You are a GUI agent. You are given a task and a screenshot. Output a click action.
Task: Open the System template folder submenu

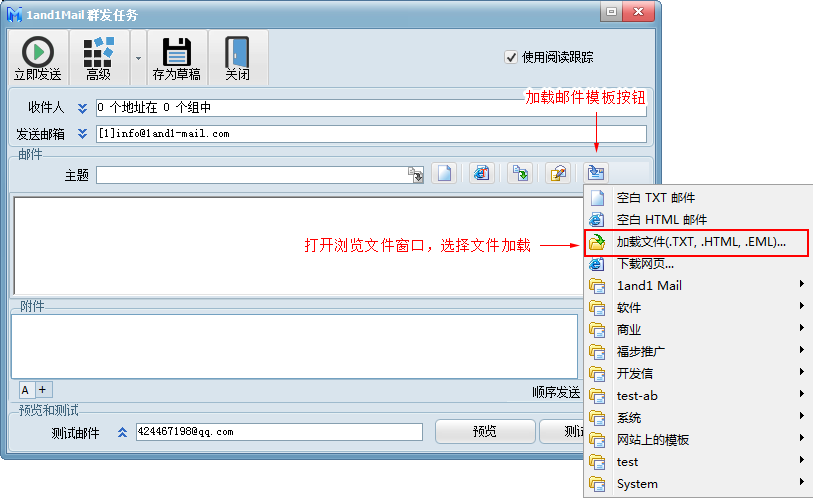pyautogui.click(x=697, y=484)
